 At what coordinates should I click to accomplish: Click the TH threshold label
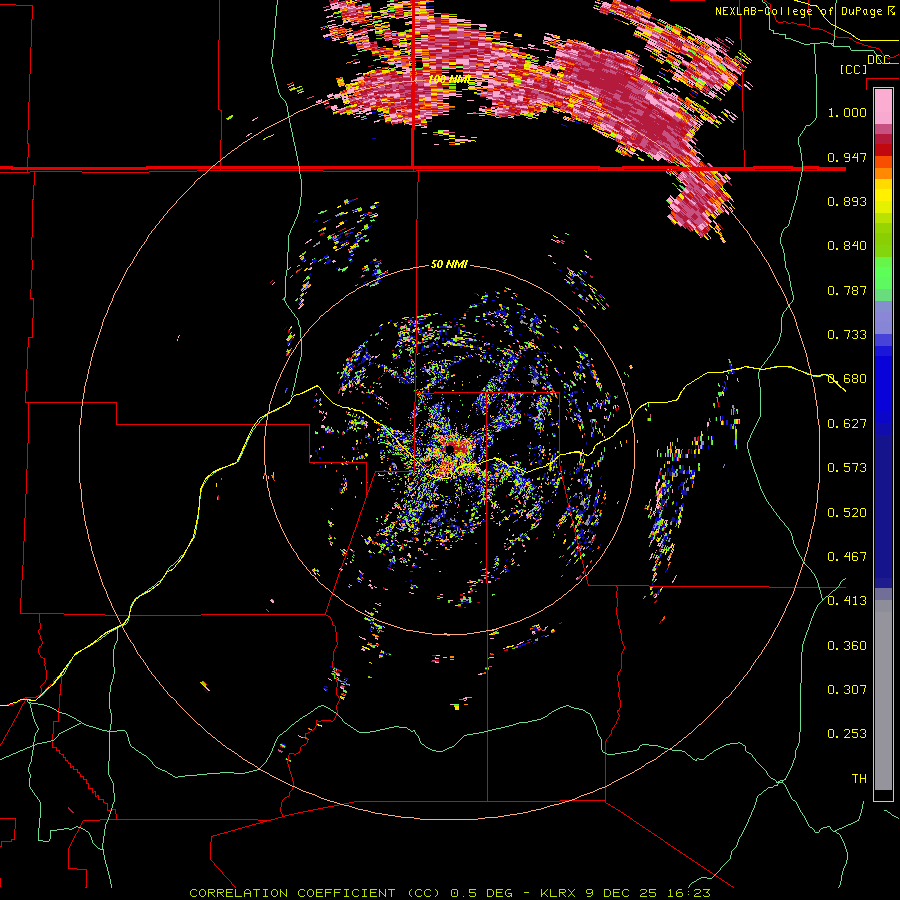point(859,779)
